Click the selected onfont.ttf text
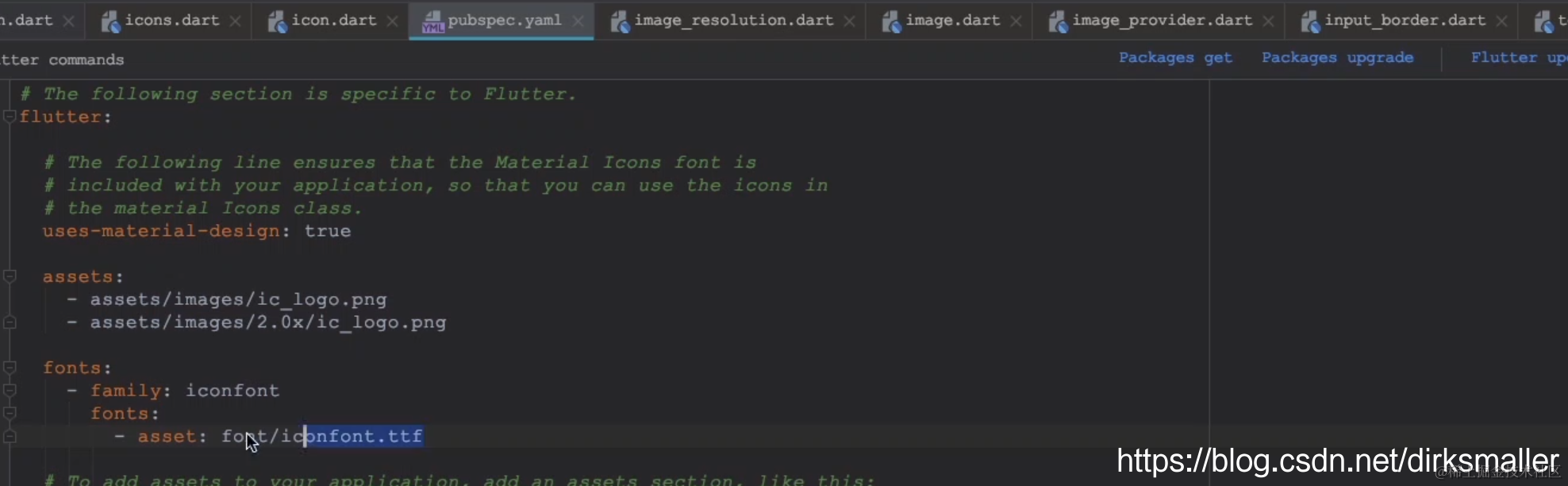Viewport: 1568px width, 486px height. click(x=364, y=436)
